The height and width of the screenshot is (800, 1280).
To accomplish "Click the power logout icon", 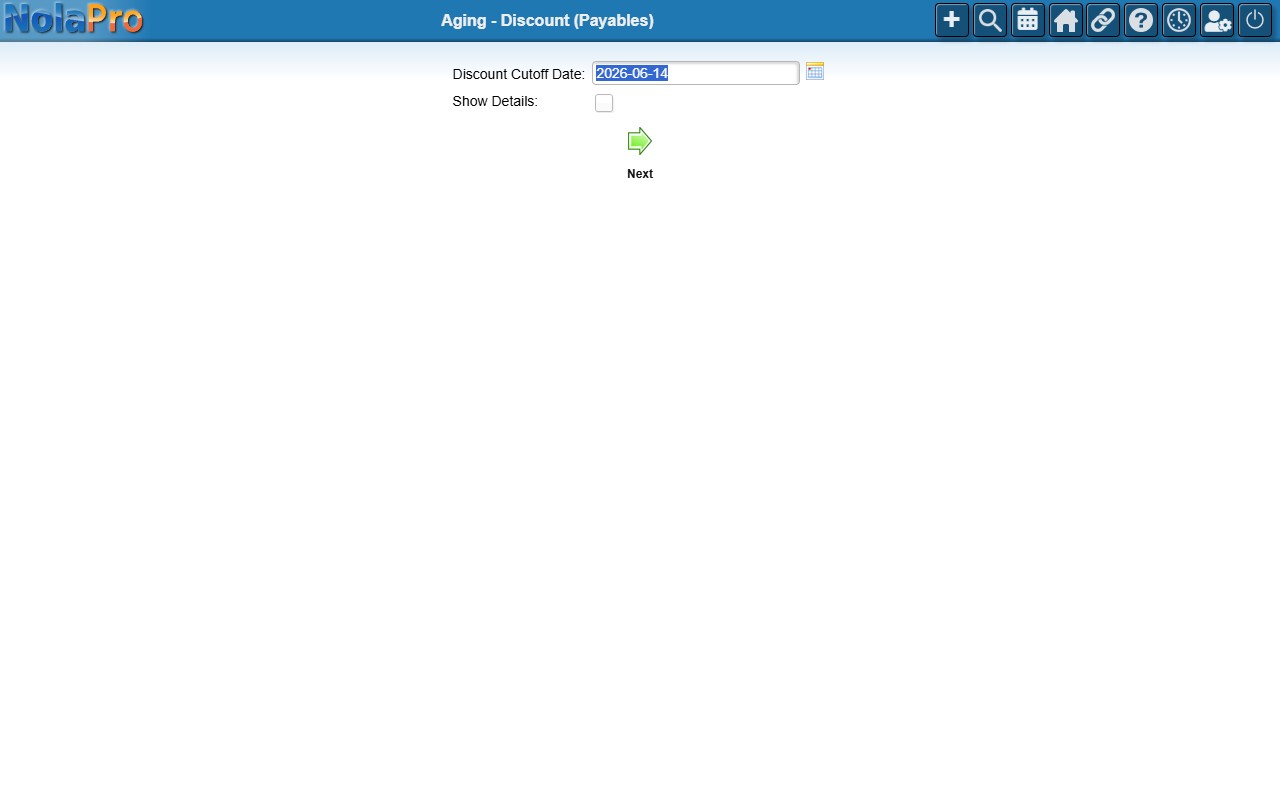I will (1255, 20).
